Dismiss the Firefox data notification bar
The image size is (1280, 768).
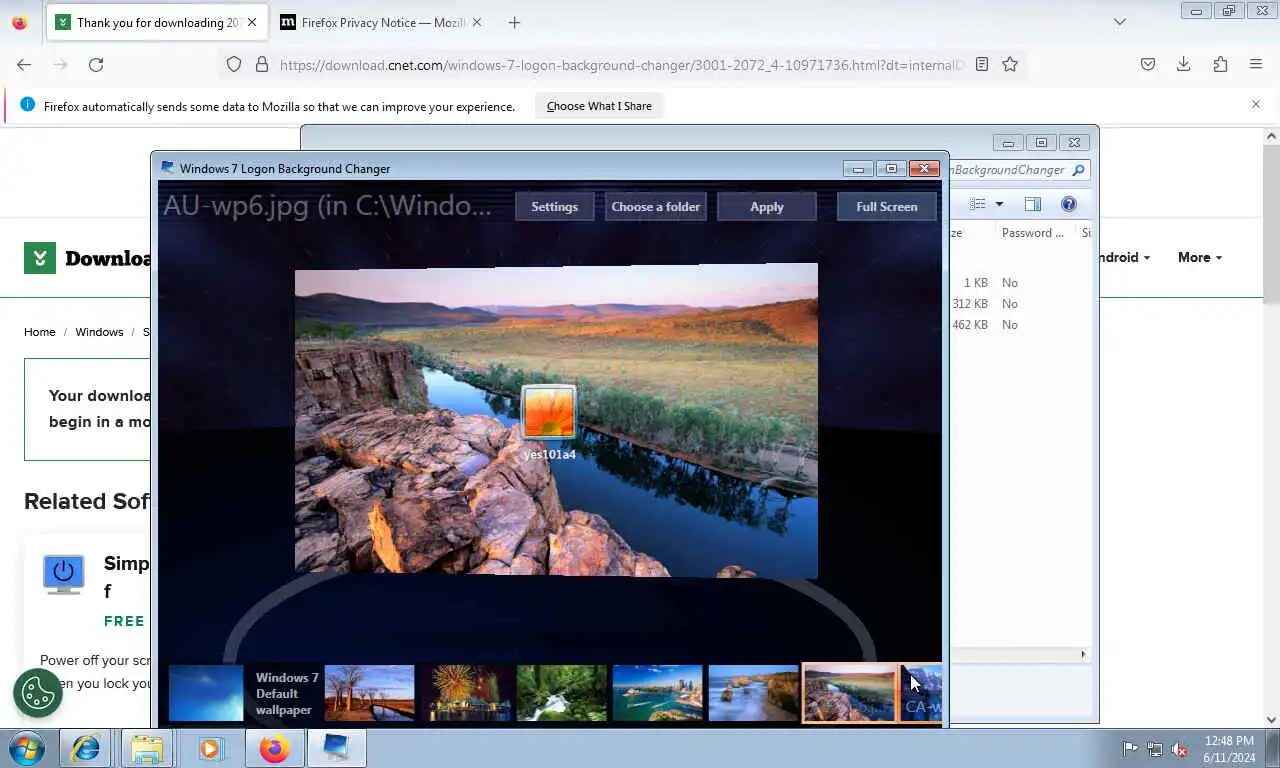click(1256, 104)
